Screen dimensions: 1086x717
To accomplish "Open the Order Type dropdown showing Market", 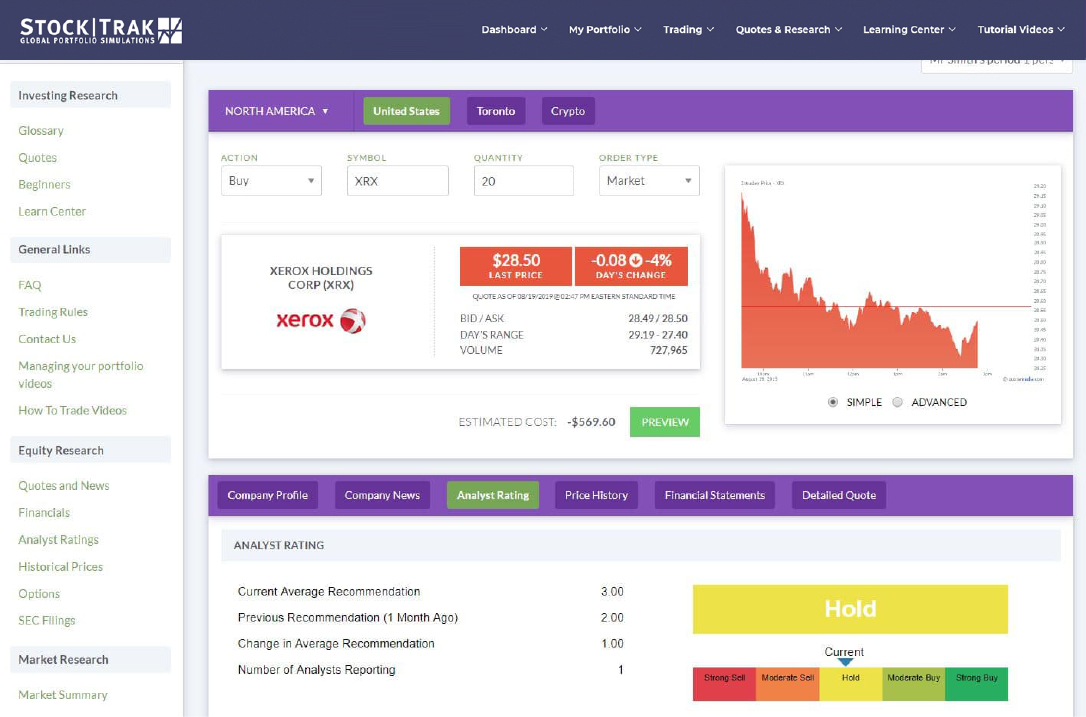I will [650, 181].
